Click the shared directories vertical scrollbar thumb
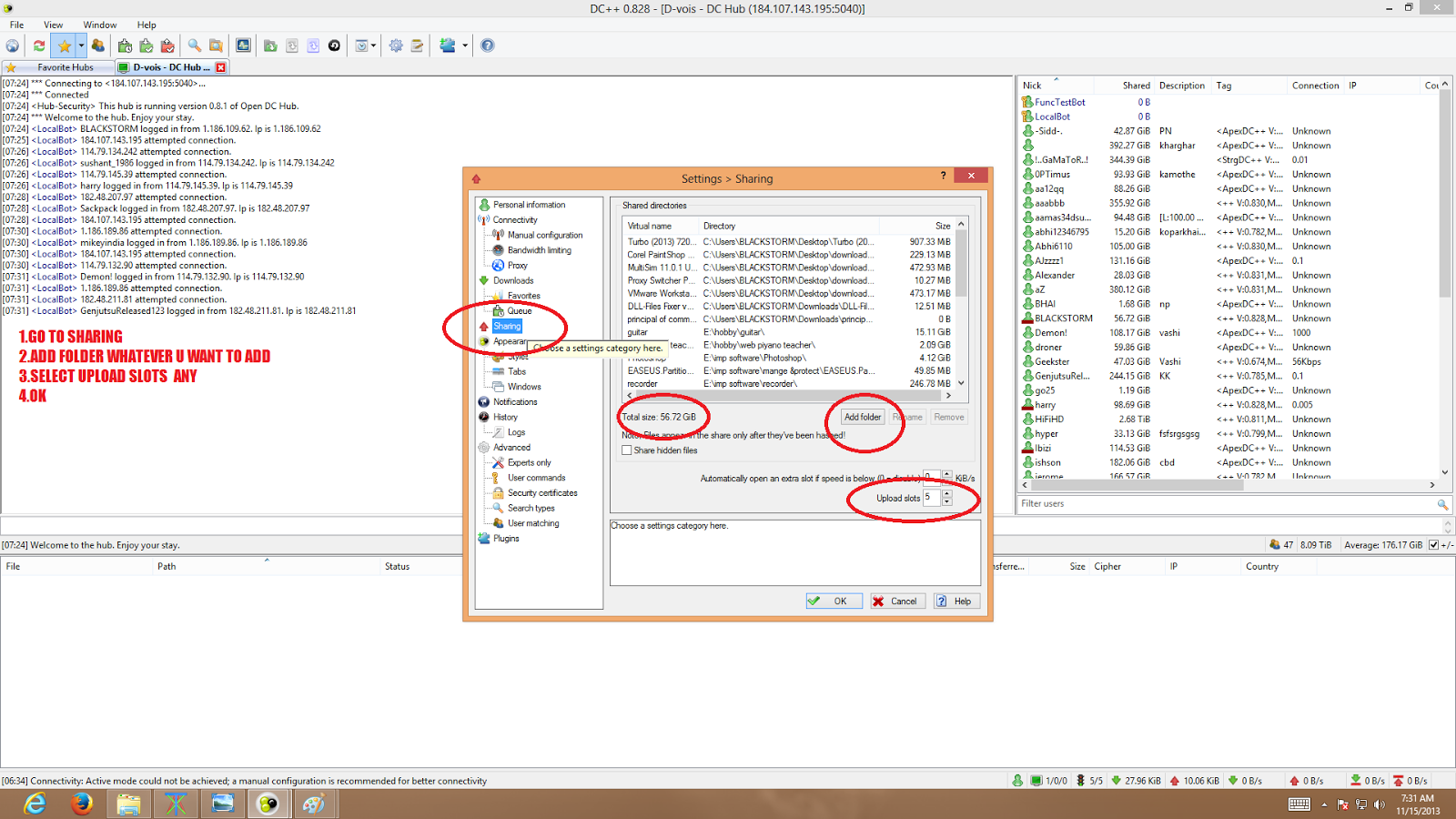 [961, 264]
